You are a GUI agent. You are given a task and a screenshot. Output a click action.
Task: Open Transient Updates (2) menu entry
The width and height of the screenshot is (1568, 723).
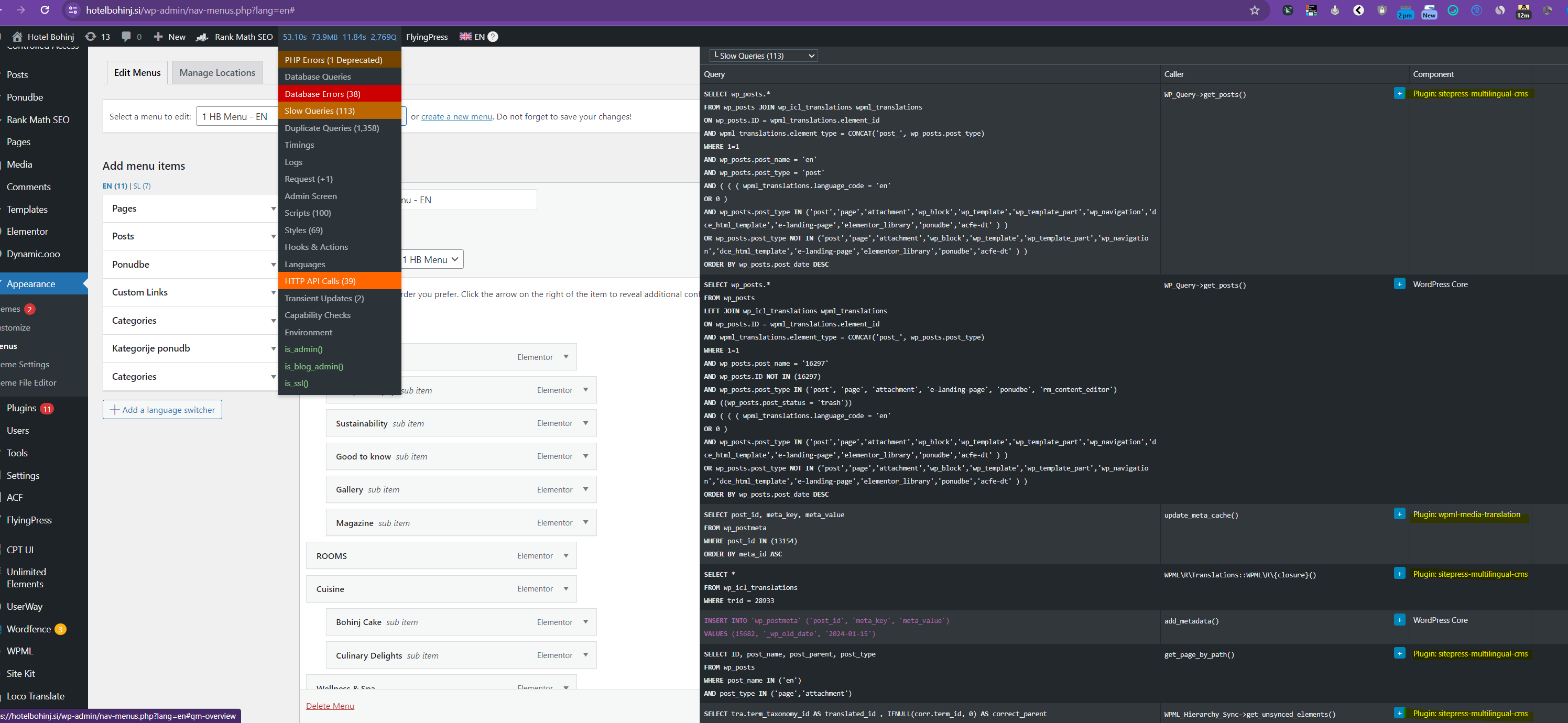click(340, 298)
